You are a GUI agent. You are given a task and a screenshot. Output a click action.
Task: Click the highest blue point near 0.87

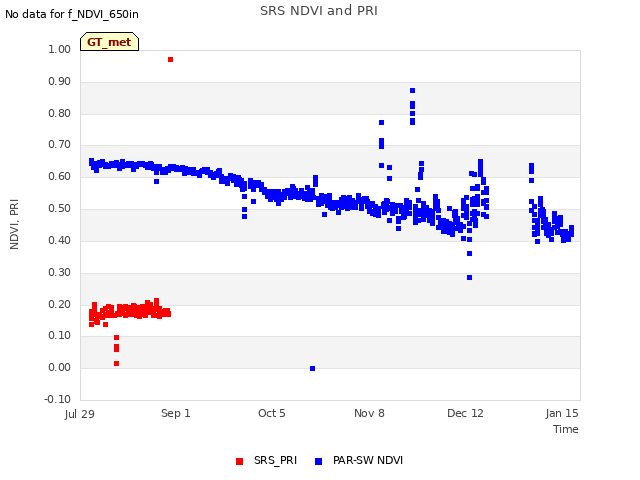[x=413, y=91]
